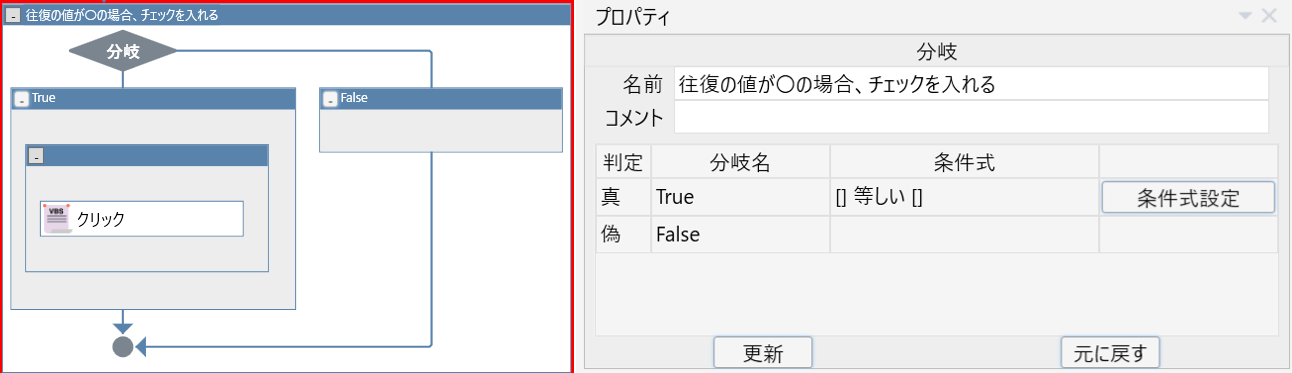Screen dimensions: 1292x373
Task: Collapse the True branch box
Action: tap(21, 98)
